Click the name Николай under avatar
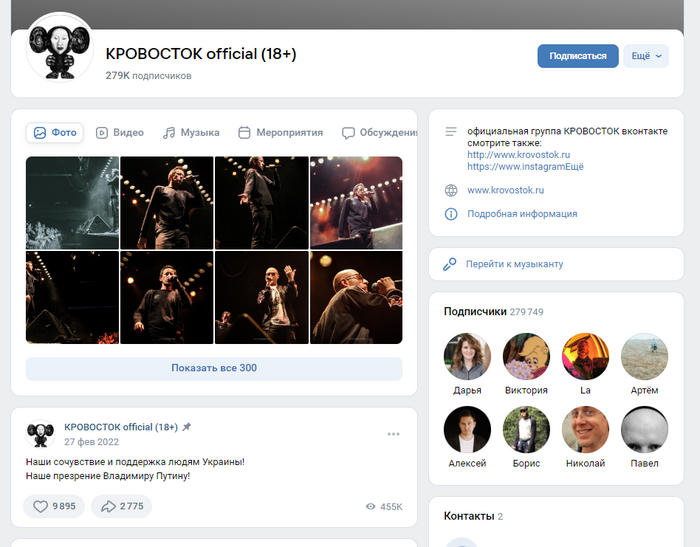The image size is (700, 547). point(585,463)
